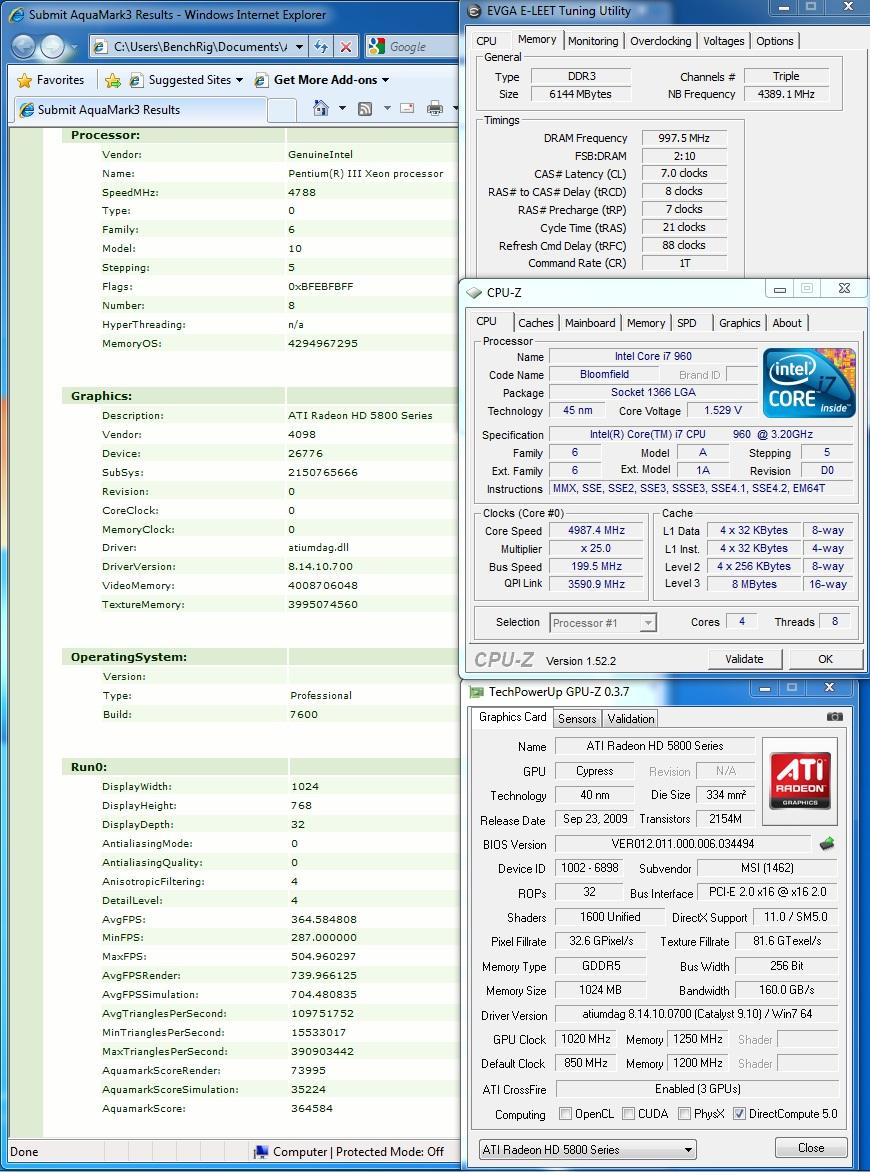Click the Computer zone icon in status bar
Screen dimensions: 870x1172
tap(261, 1152)
